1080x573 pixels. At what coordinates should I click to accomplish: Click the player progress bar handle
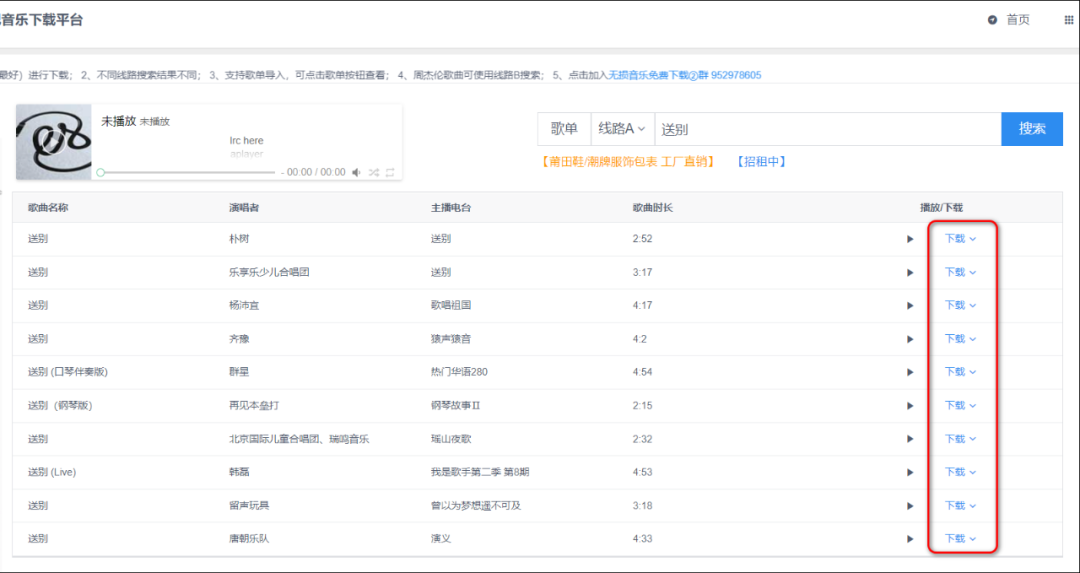coord(100,173)
